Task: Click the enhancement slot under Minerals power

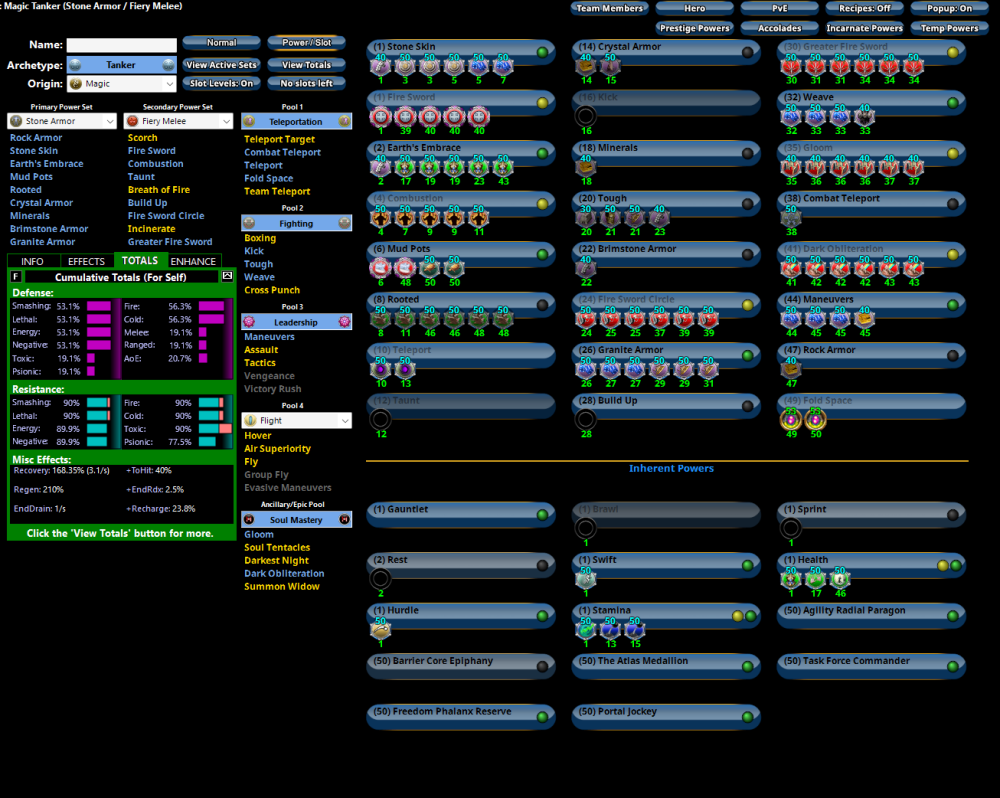Action: click(586, 166)
